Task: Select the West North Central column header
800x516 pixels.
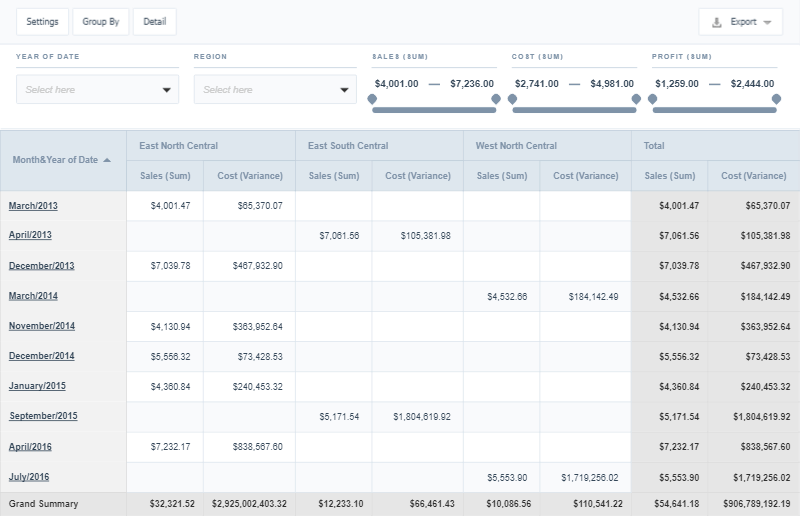Action: 516,146
